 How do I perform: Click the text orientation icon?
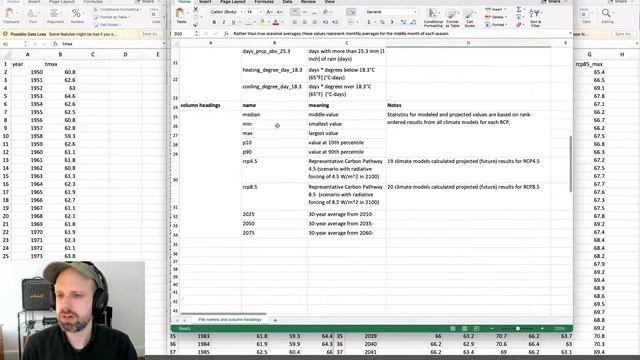point(326,12)
